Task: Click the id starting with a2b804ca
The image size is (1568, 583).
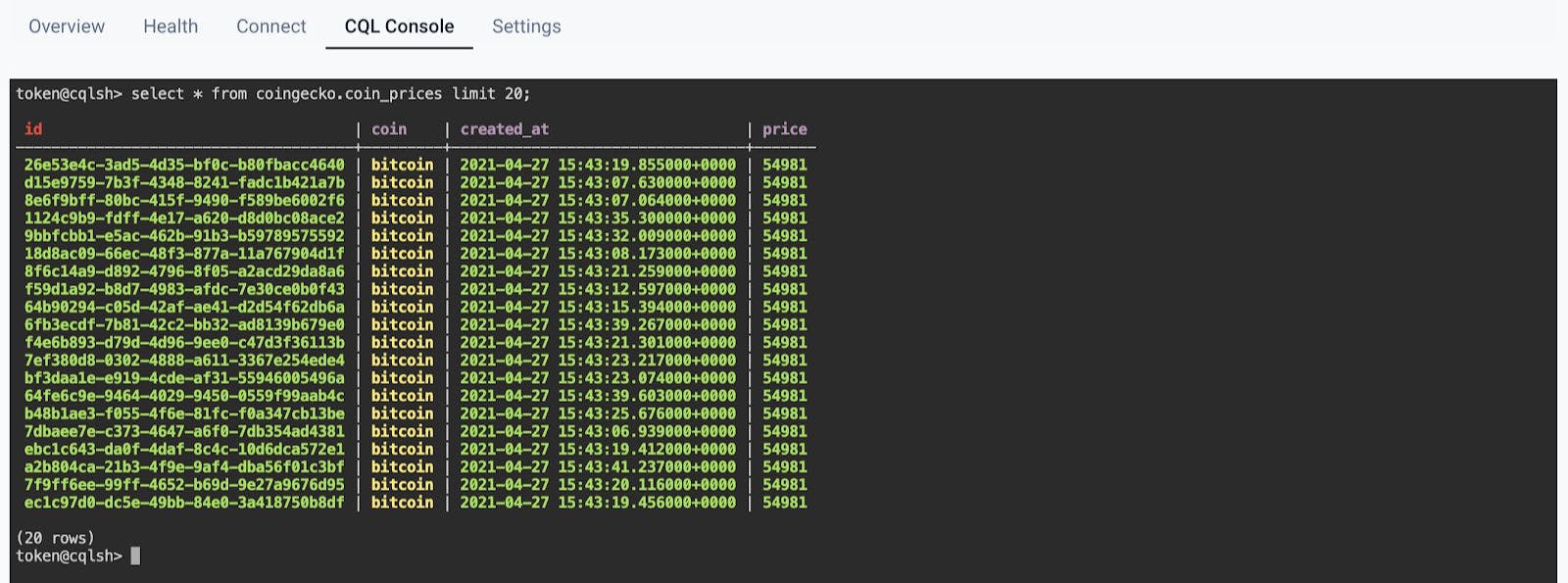Action: 184,467
